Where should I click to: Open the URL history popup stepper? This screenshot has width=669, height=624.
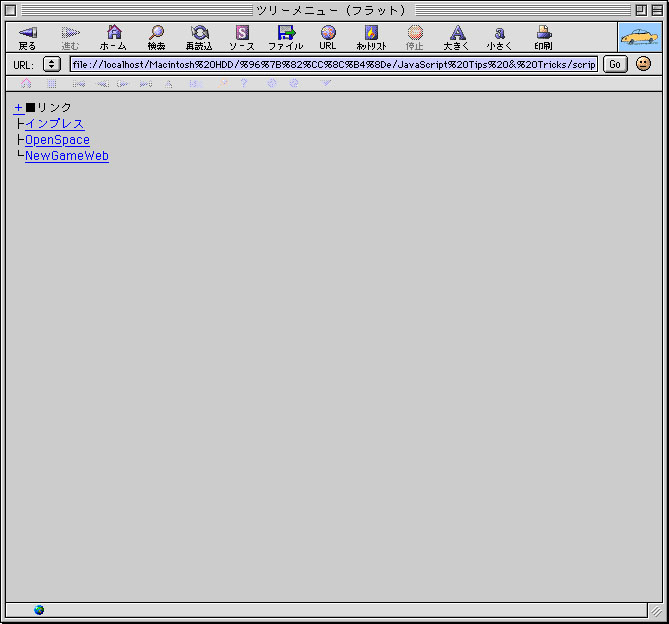tap(52, 64)
